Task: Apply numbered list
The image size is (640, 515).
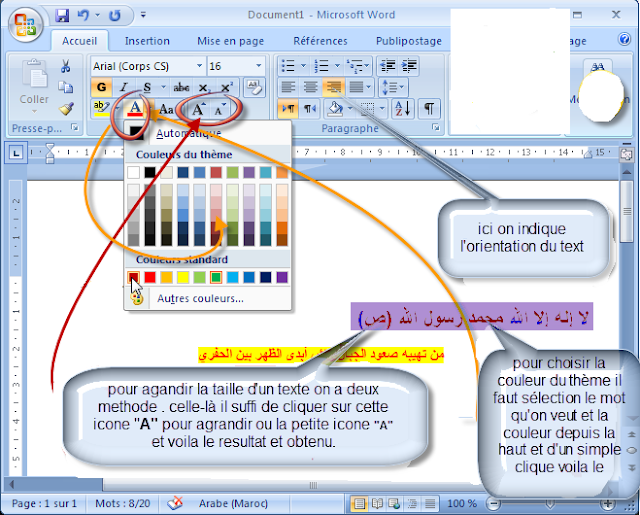Action: pos(322,66)
